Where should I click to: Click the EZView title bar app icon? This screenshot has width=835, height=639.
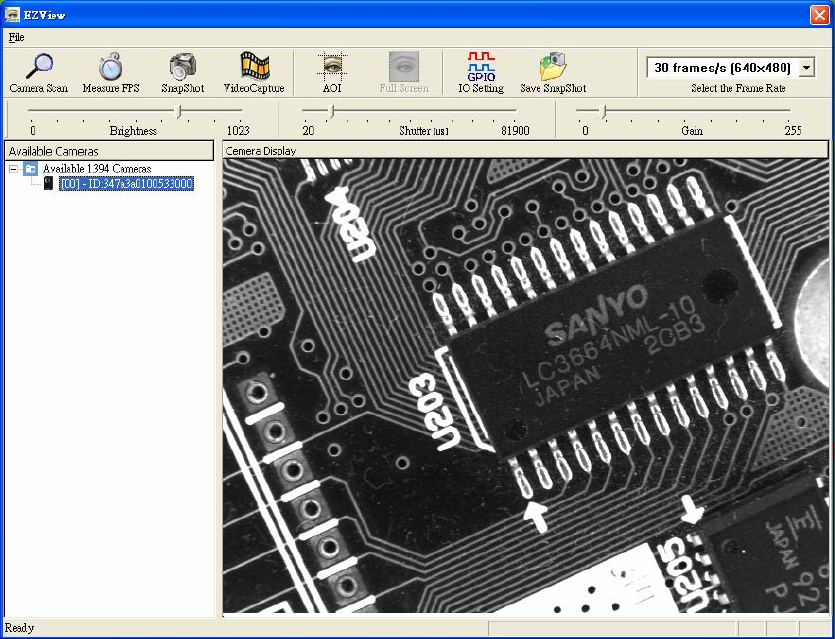13,14
